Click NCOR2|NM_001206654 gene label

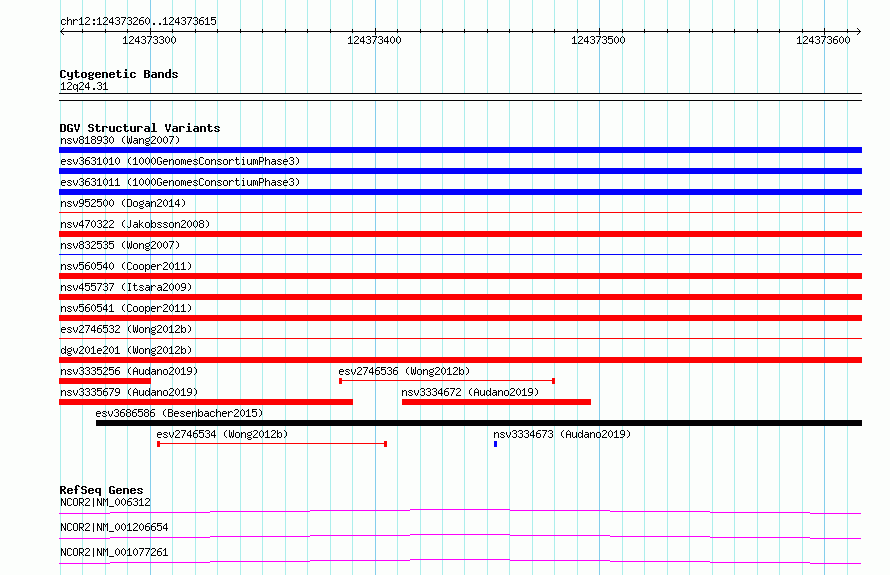pos(114,527)
